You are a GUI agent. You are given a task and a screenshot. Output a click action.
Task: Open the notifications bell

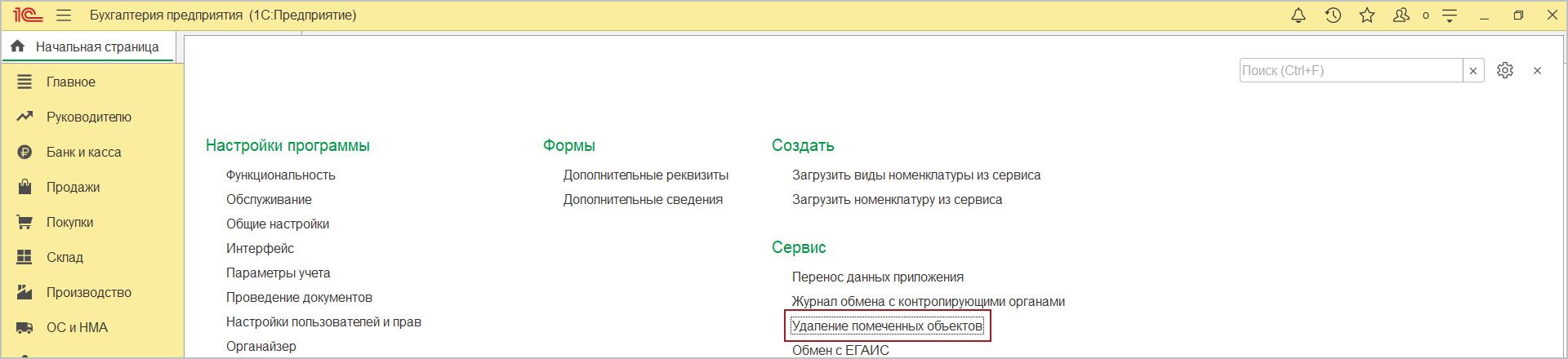(x=1298, y=16)
